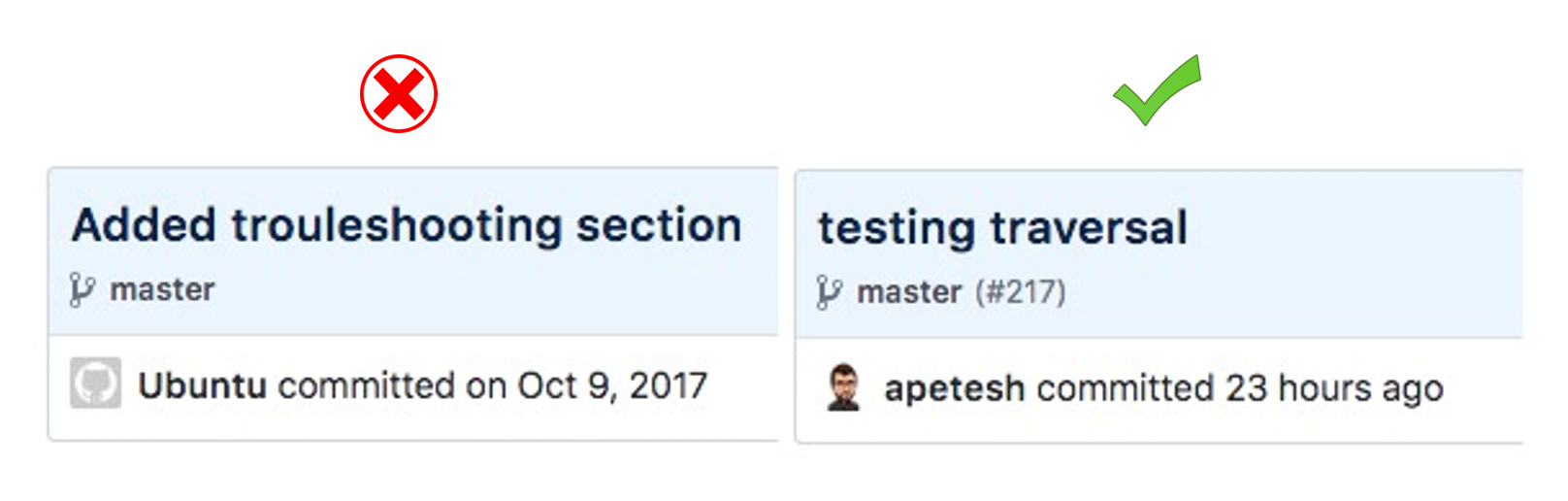Click the word 'Added' in left title
Viewport: 1568px width, 501px height.
tap(145, 225)
